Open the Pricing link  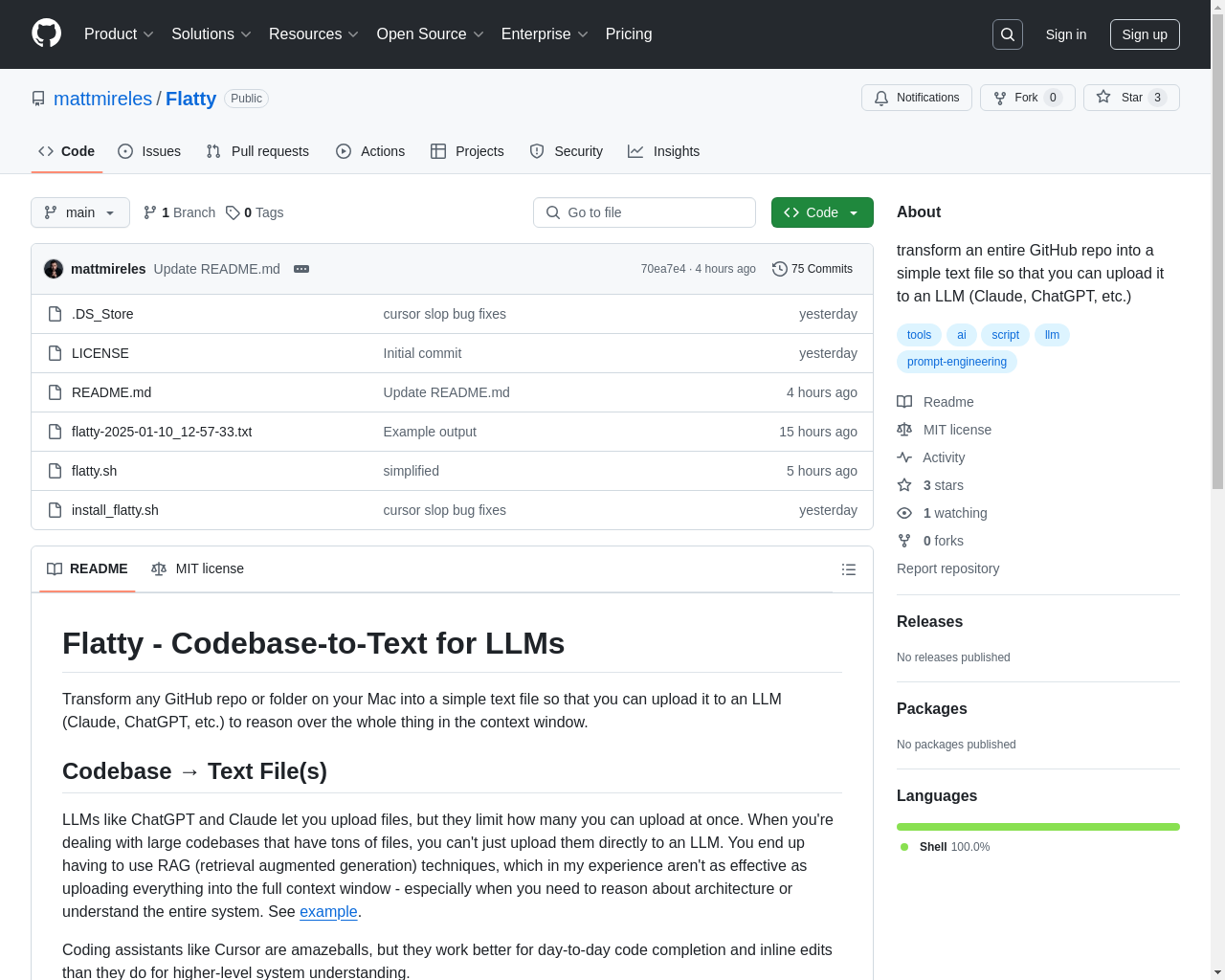tap(629, 34)
